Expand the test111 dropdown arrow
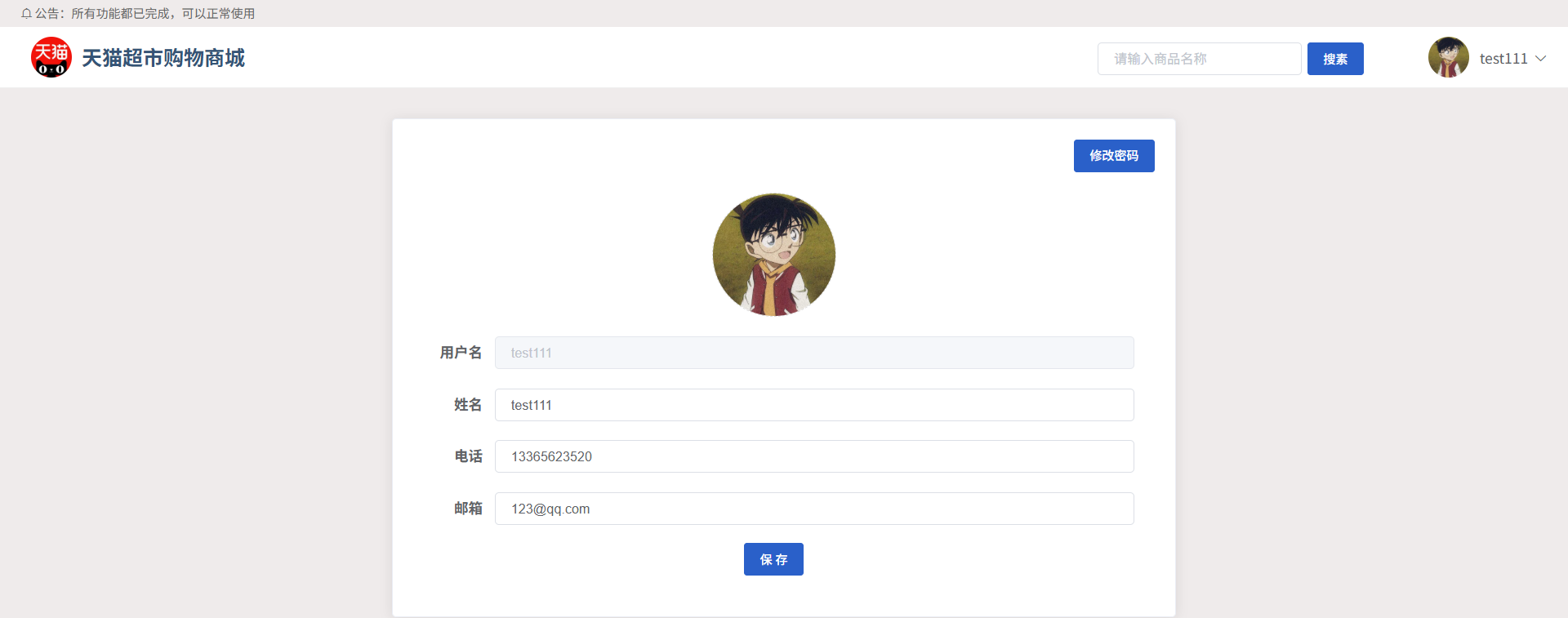Viewport: 1568px width, 618px height. 1541,59
